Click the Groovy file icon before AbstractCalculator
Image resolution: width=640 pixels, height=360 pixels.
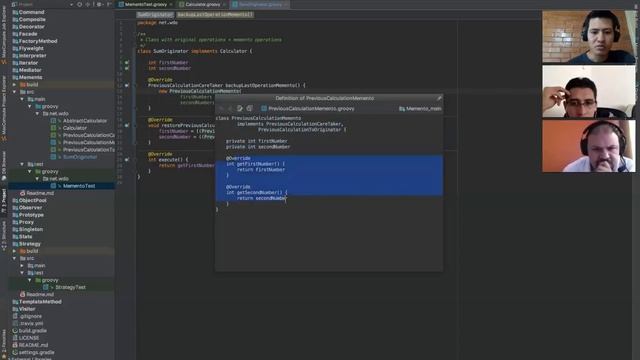click(53, 121)
